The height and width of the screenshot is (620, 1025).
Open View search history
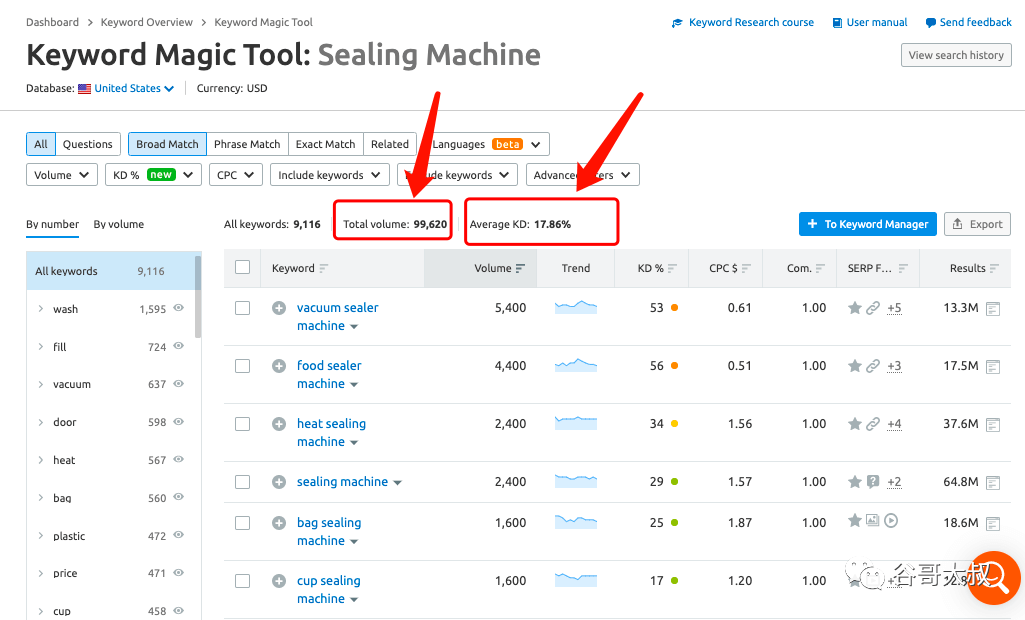tap(955, 56)
